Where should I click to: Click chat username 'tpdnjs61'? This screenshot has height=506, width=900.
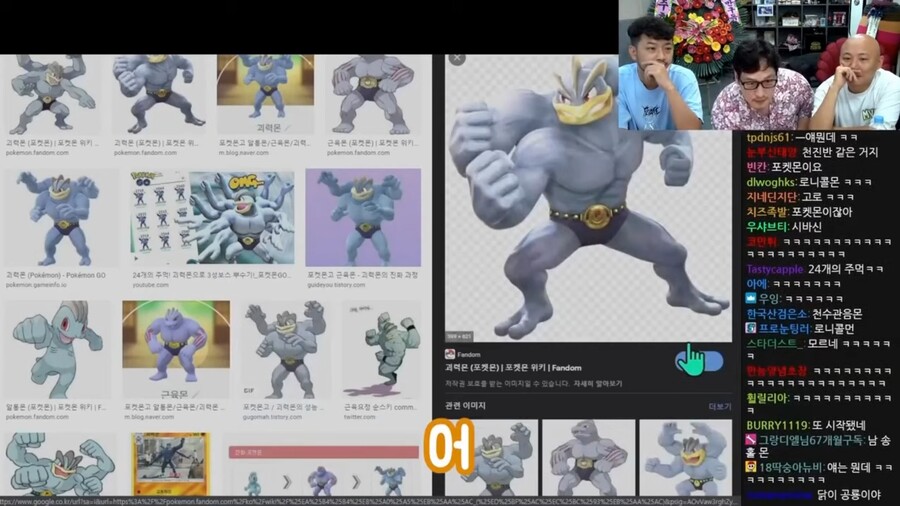point(769,137)
